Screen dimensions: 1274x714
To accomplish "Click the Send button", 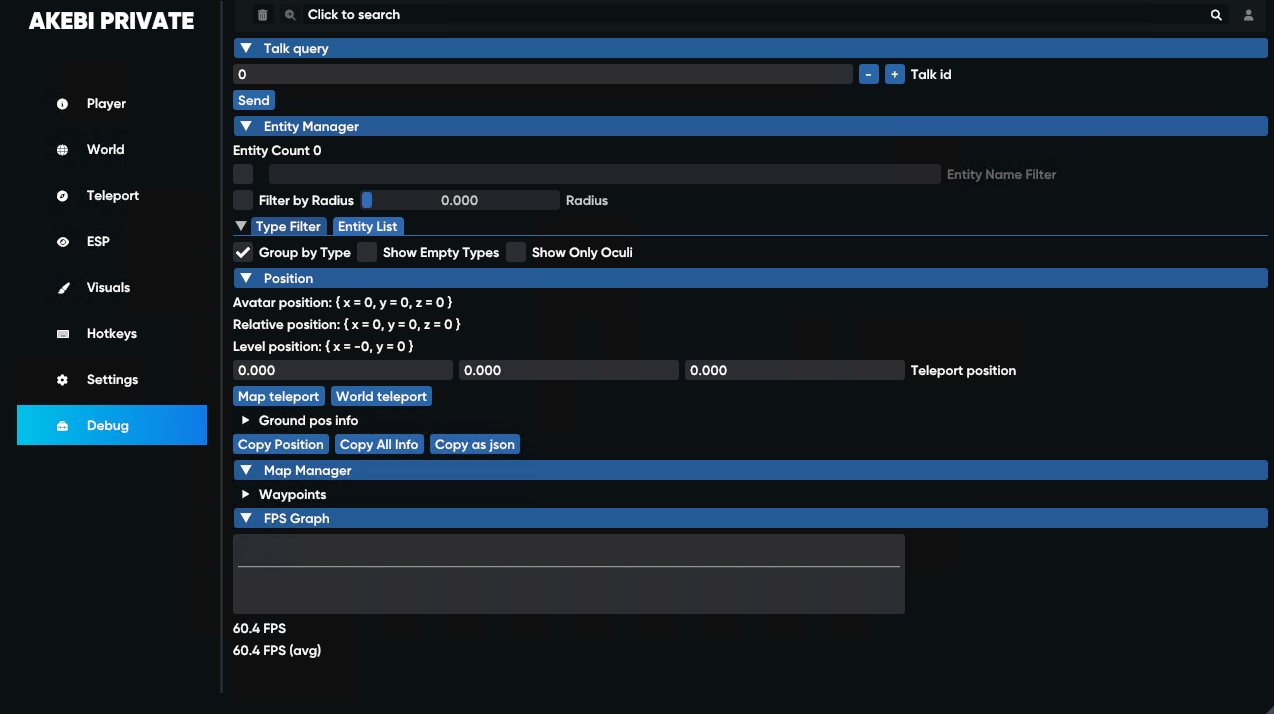I will (254, 100).
